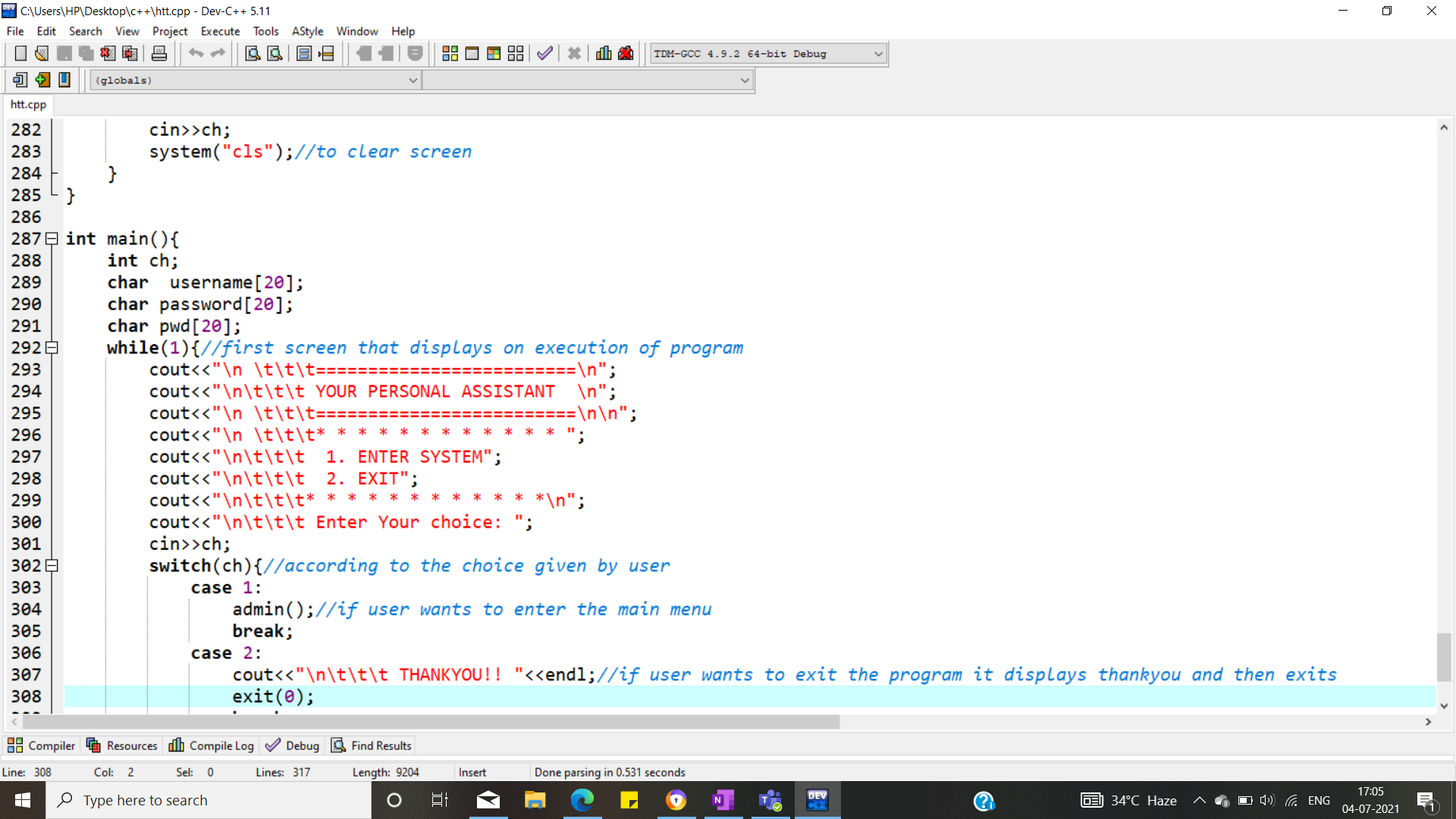
Task: Collapse the while loop fold at line 292
Action: point(52,348)
